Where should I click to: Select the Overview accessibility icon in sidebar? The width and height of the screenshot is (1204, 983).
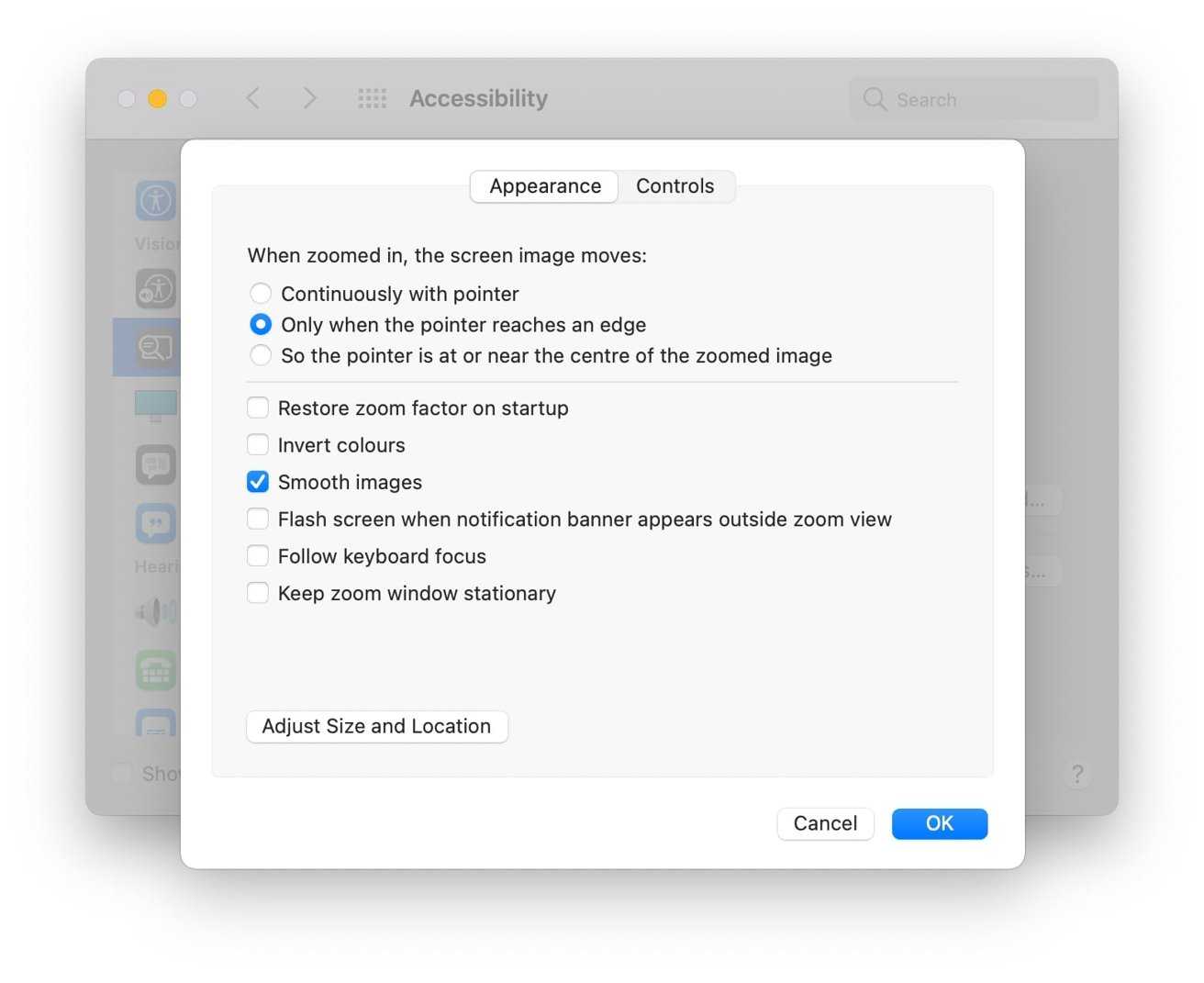click(x=155, y=200)
